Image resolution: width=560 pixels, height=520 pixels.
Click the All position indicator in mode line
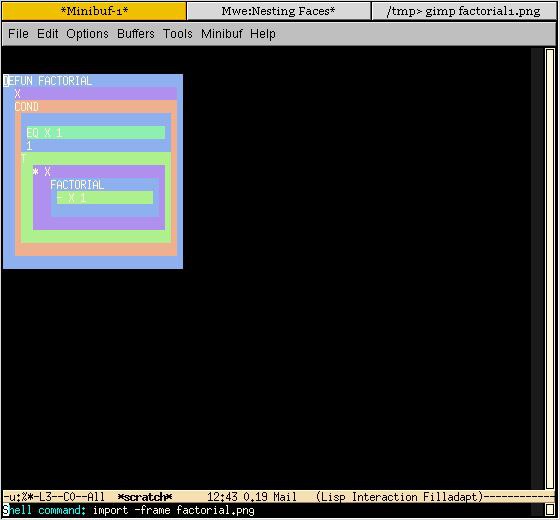[x=96, y=497]
